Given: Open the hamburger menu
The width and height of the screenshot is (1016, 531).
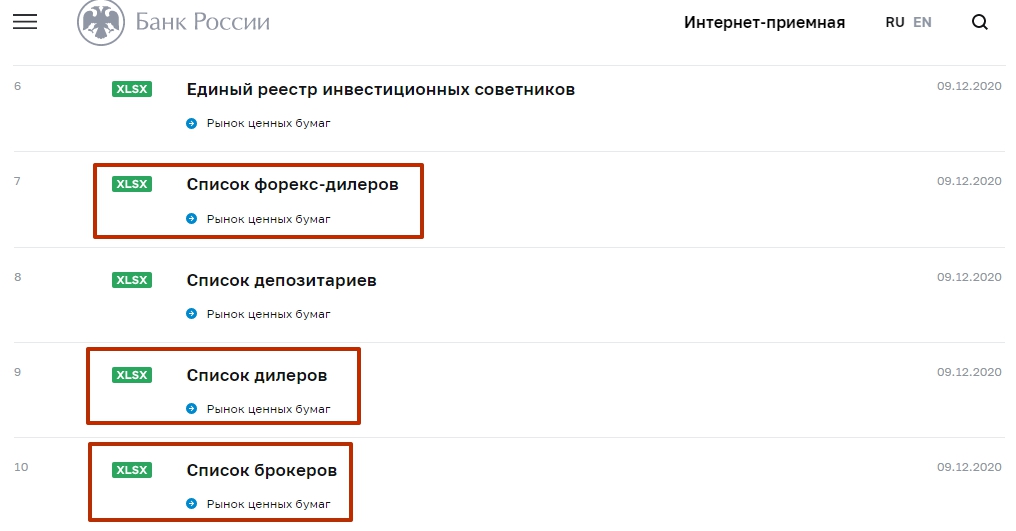Looking at the screenshot, I should 25,22.
